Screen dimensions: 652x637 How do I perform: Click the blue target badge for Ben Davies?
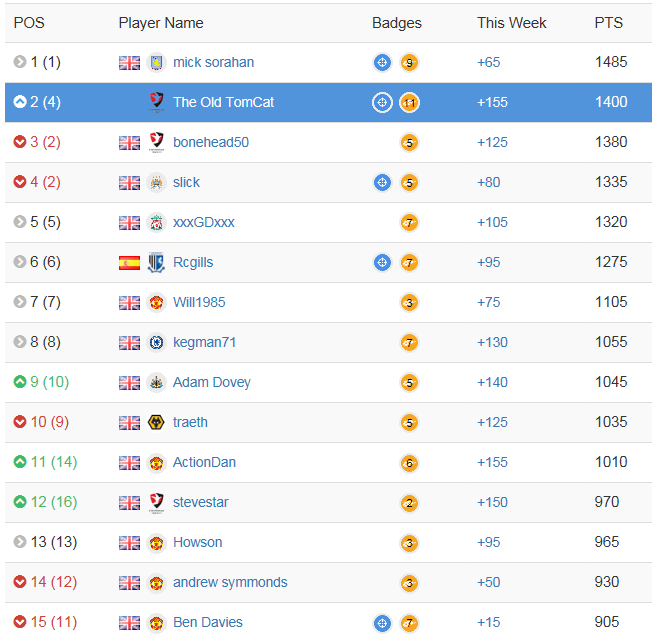[382, 622]
